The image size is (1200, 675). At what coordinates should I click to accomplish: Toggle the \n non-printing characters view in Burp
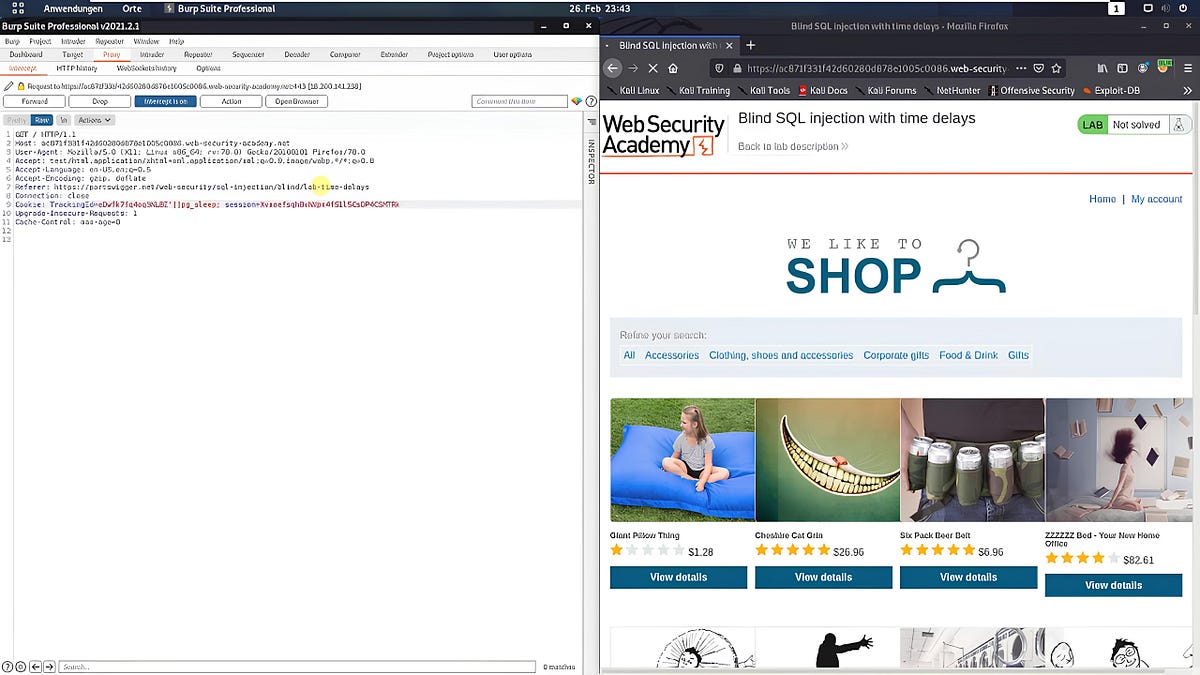point(63,119)
